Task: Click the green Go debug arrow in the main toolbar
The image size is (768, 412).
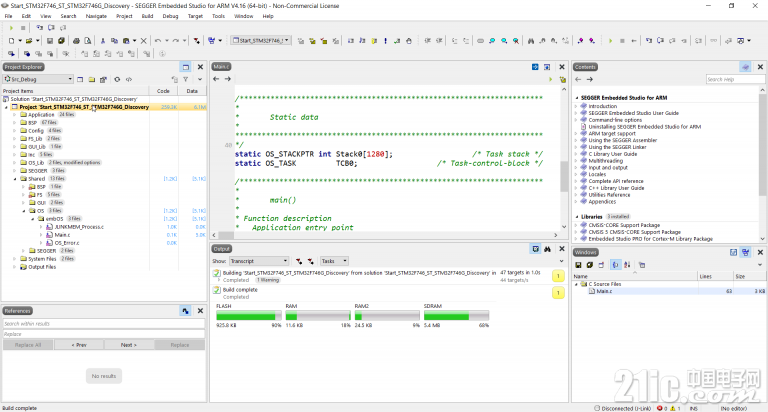Action: [610, 41]
